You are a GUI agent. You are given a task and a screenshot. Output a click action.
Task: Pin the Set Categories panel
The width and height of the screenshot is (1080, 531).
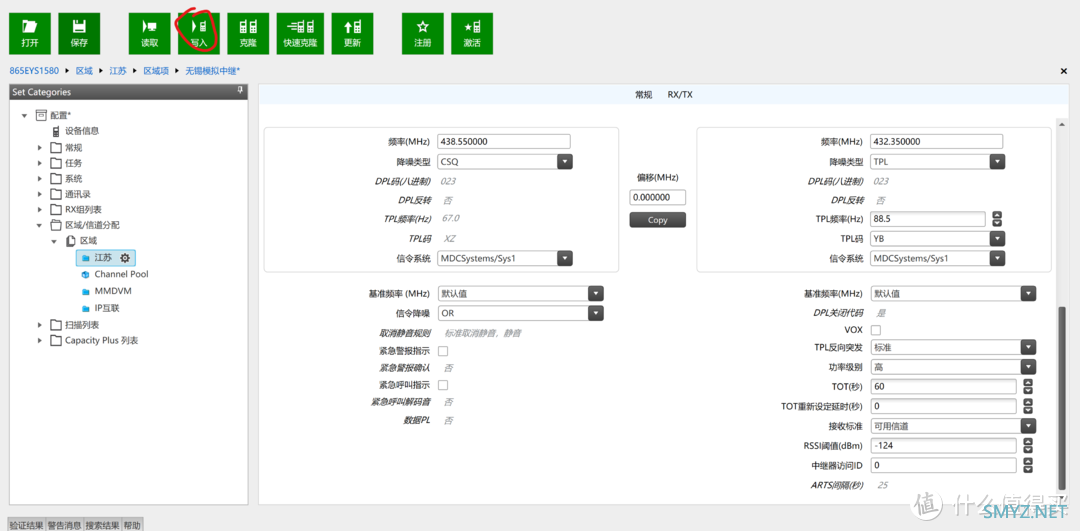[x=240, y=91]
